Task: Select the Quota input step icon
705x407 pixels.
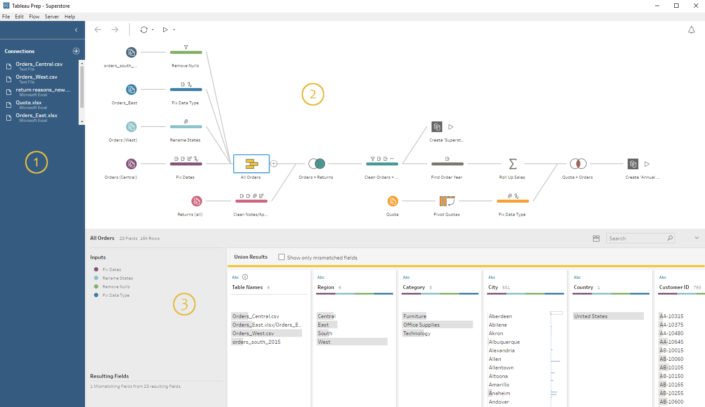Action: click(393, 201)
